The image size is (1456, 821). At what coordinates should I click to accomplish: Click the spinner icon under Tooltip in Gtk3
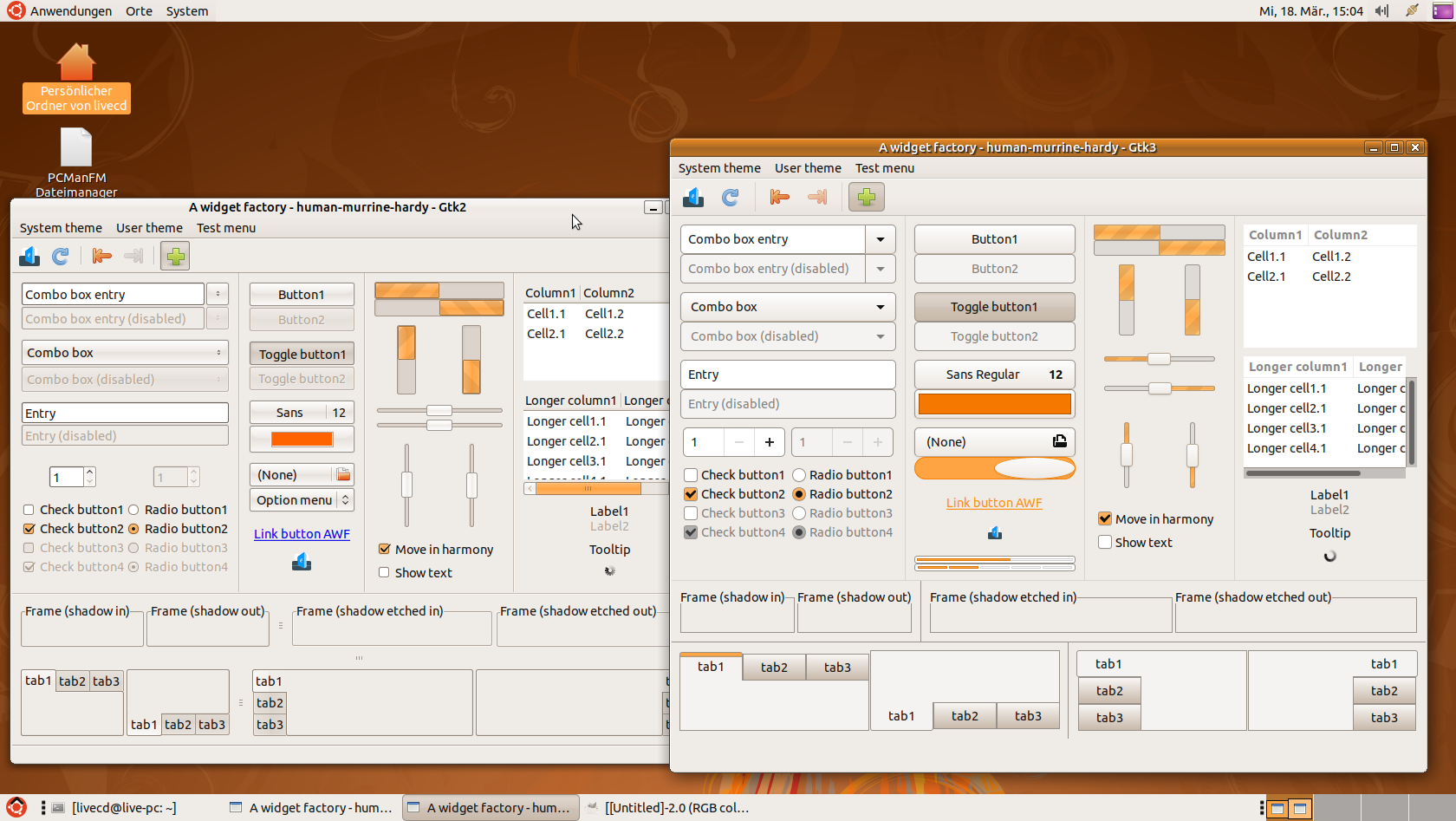(1330, 556)
